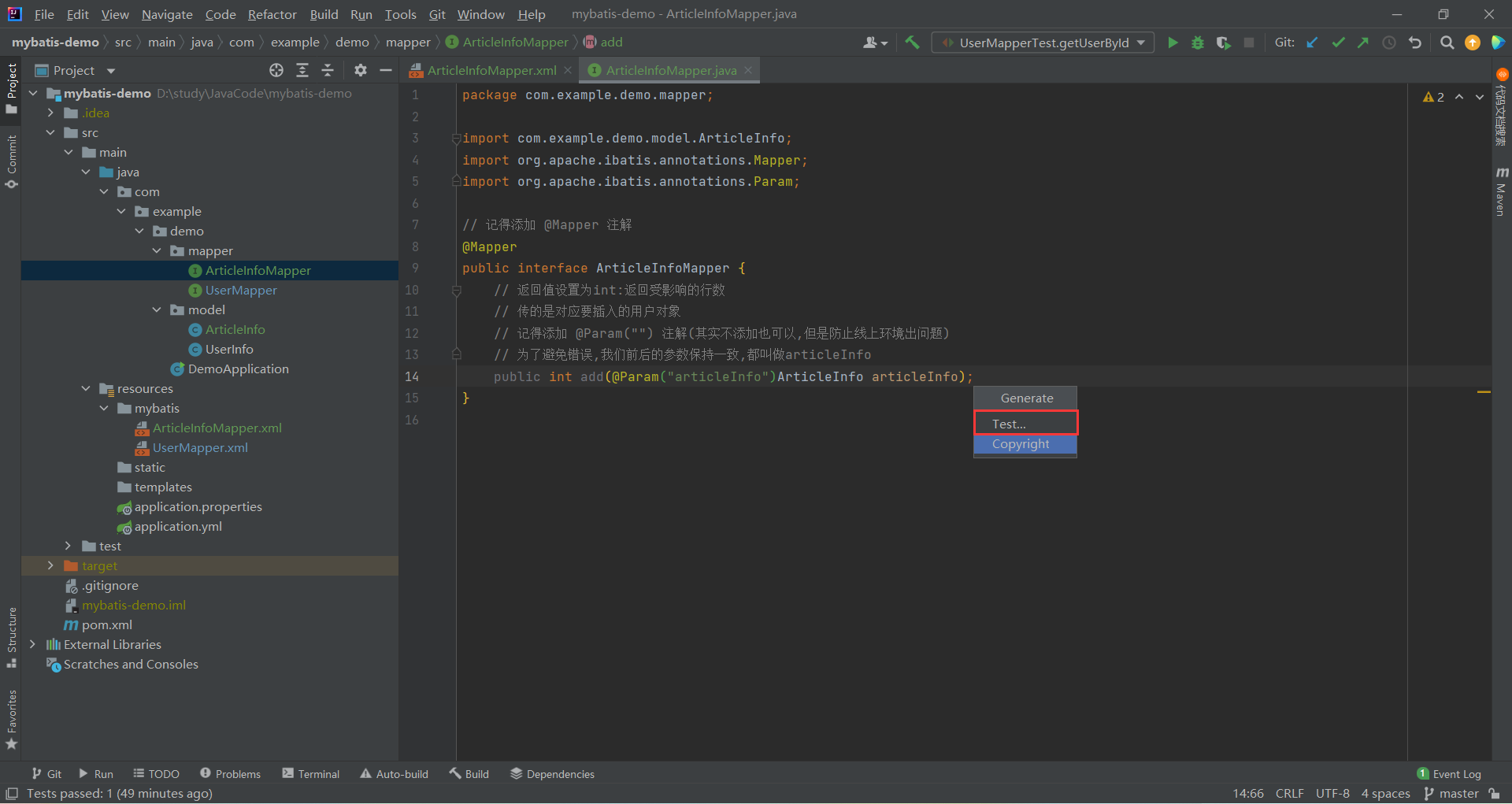Click Git Push arrow icon
1512x804 pixels.
coord(1363,43)
